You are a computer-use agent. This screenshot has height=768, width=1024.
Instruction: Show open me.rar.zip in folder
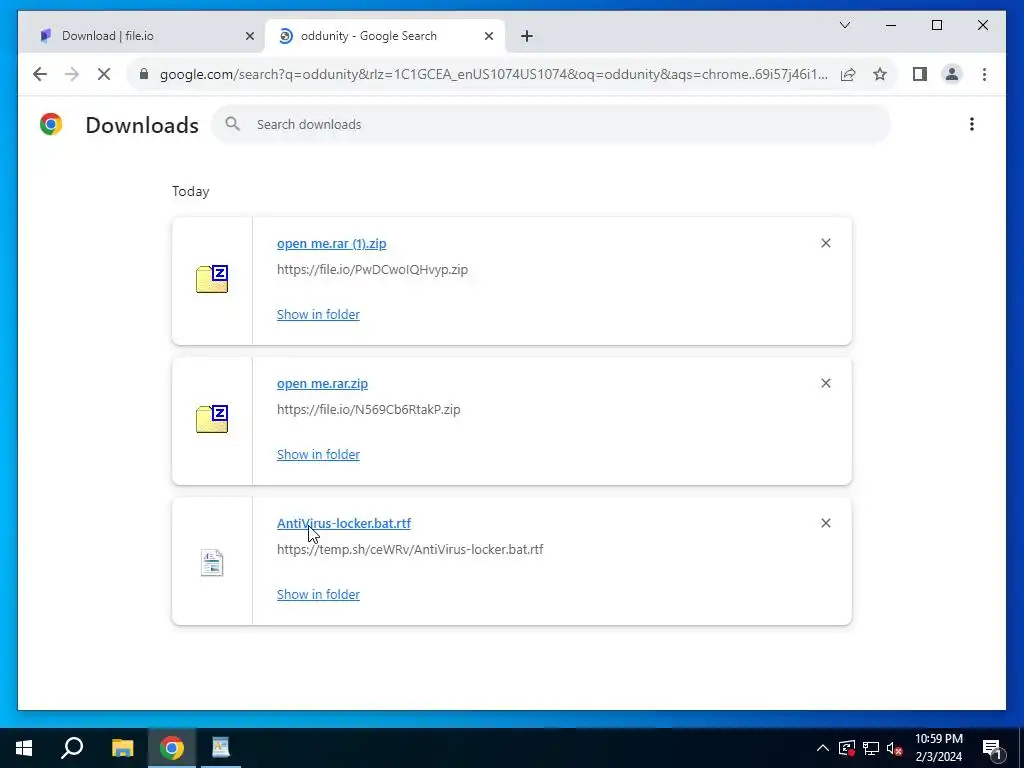[318, 455]
